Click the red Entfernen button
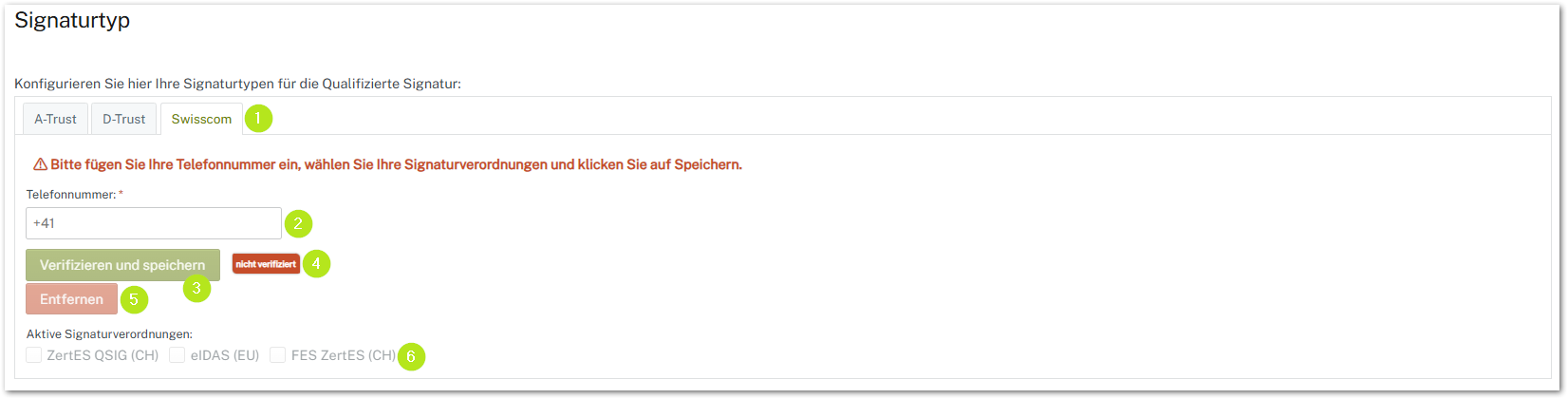Viewport: 1568px width, 399px height. click(x=72, y=298)
